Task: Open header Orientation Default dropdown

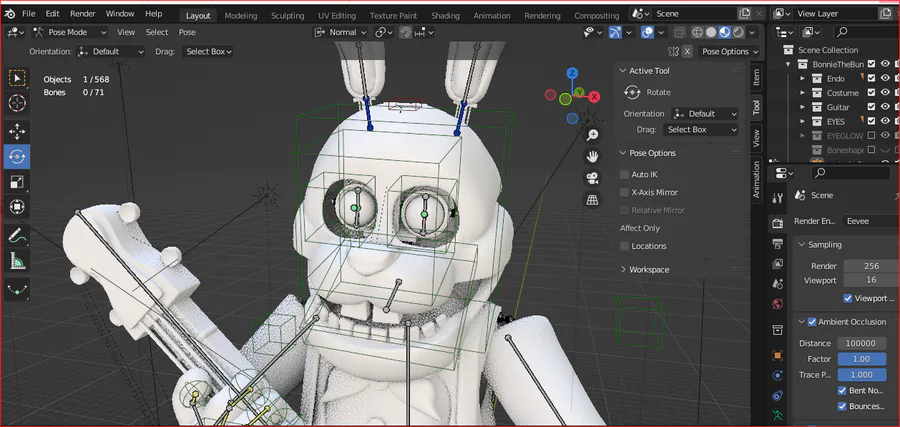Action: (x=111, y=52)
